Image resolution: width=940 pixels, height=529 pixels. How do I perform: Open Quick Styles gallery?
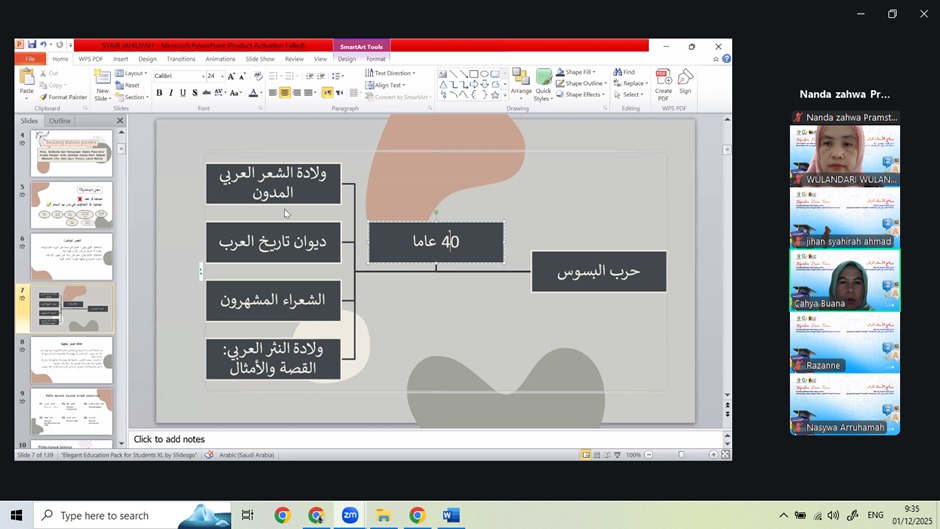pyautogui.click(x=543, y=85)
